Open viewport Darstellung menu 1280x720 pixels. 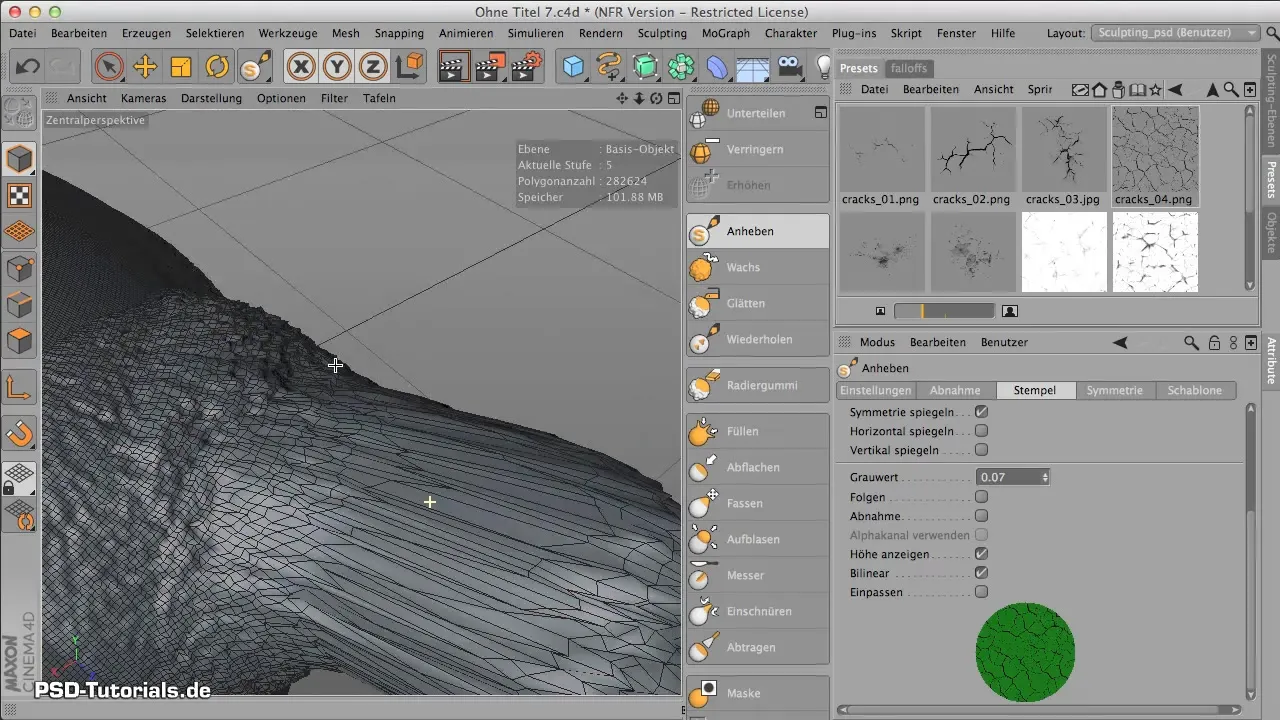coord(211,98)
